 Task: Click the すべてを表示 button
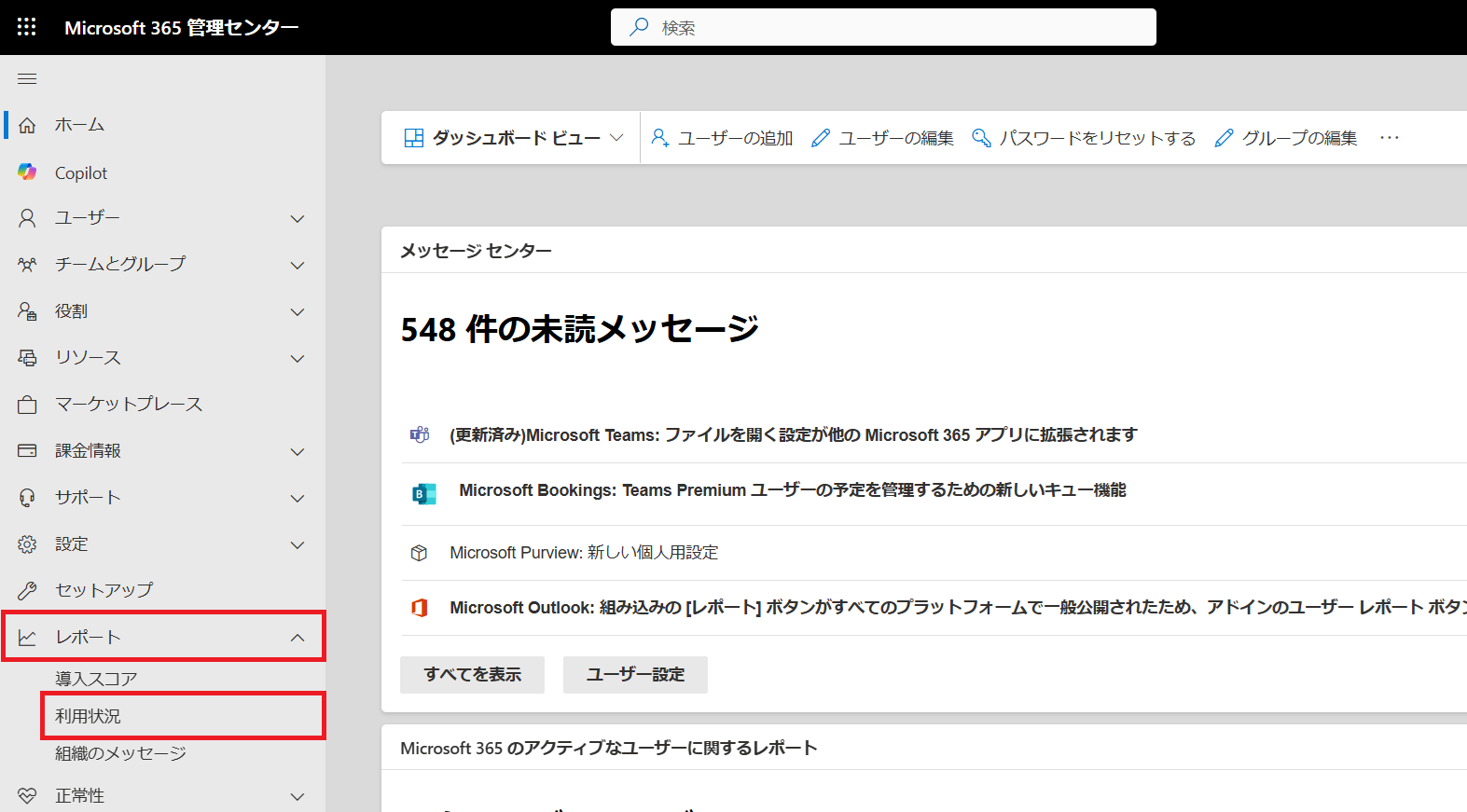click(472, 675)
